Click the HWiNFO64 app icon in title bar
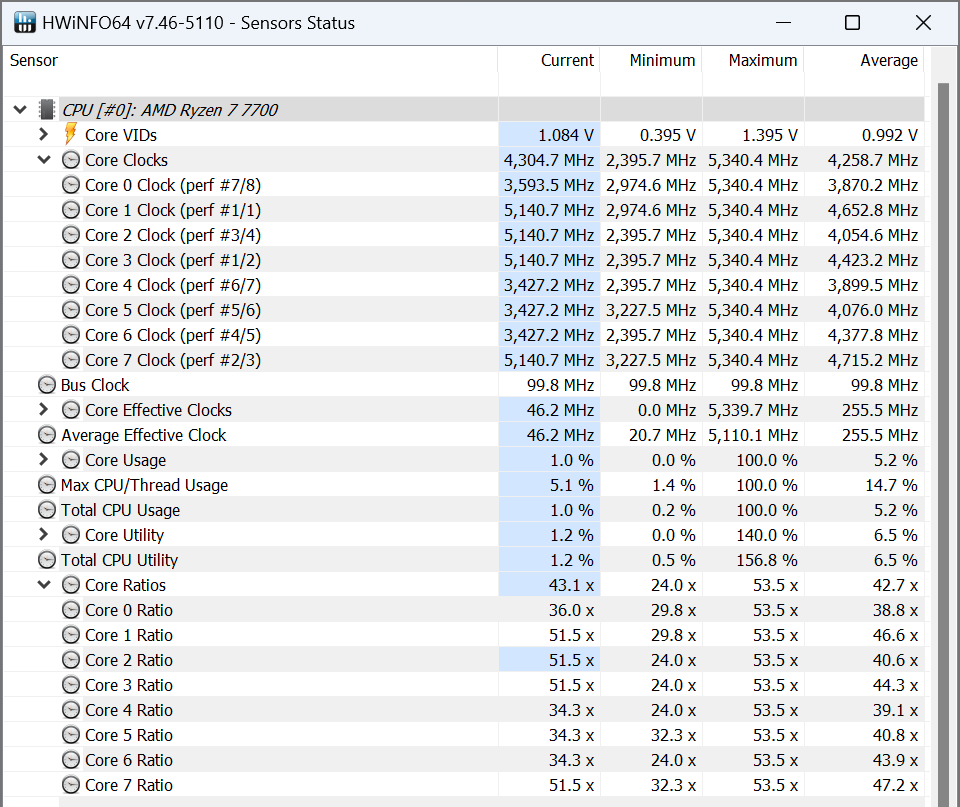The width and height of the screenshot is (960, 807). (x=24, y=23)
